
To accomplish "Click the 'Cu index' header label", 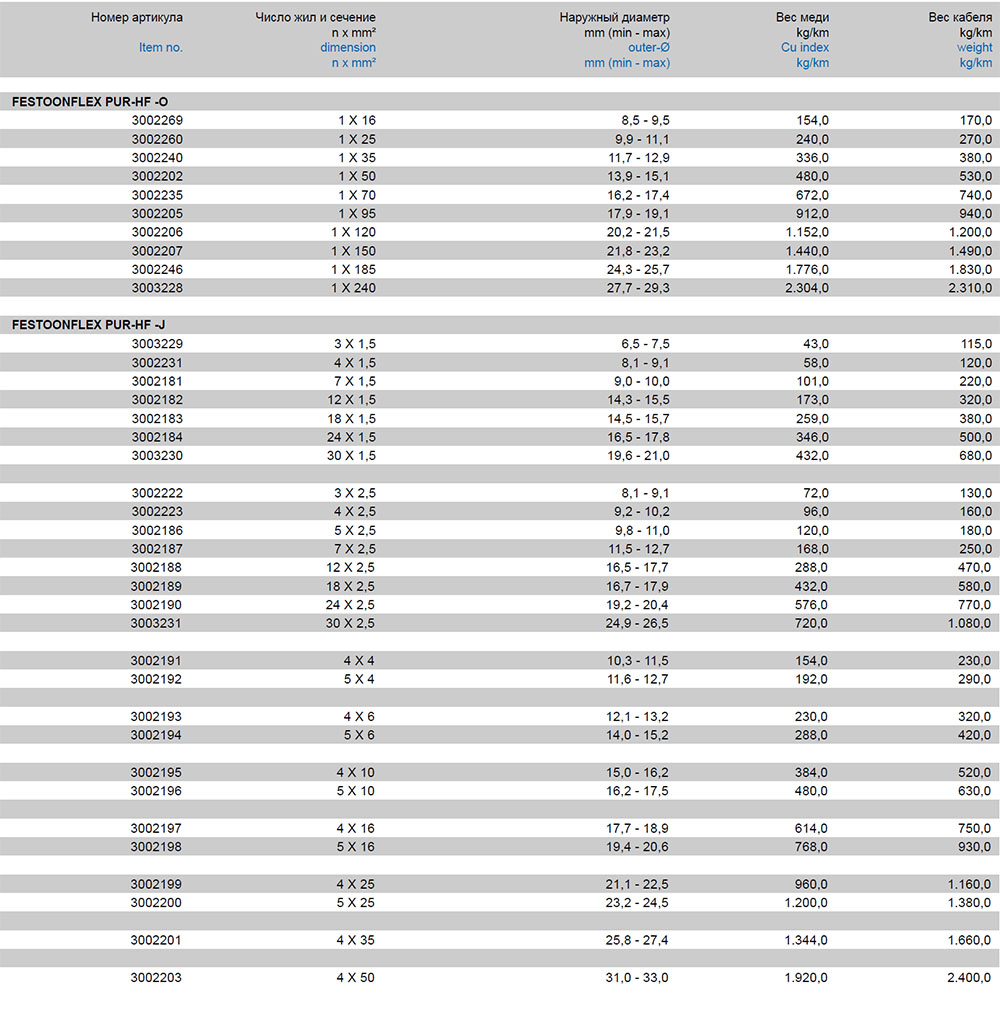I will [805, 47].
